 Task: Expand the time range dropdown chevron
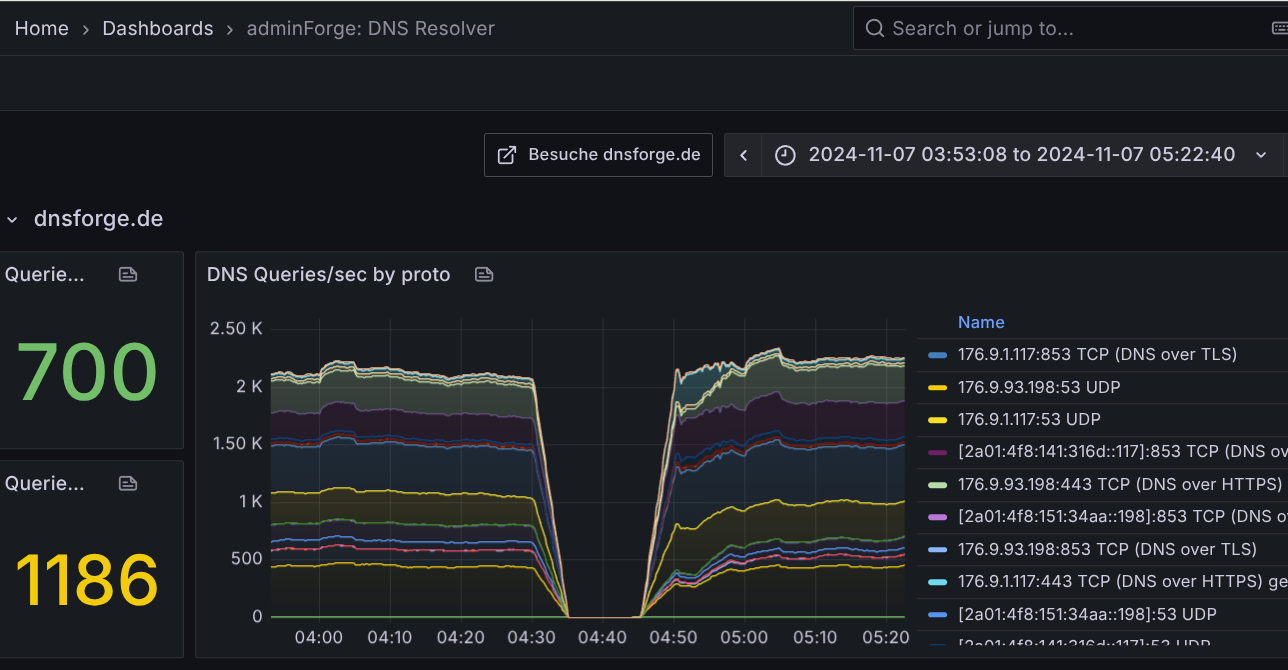[x=1261, y=155]
